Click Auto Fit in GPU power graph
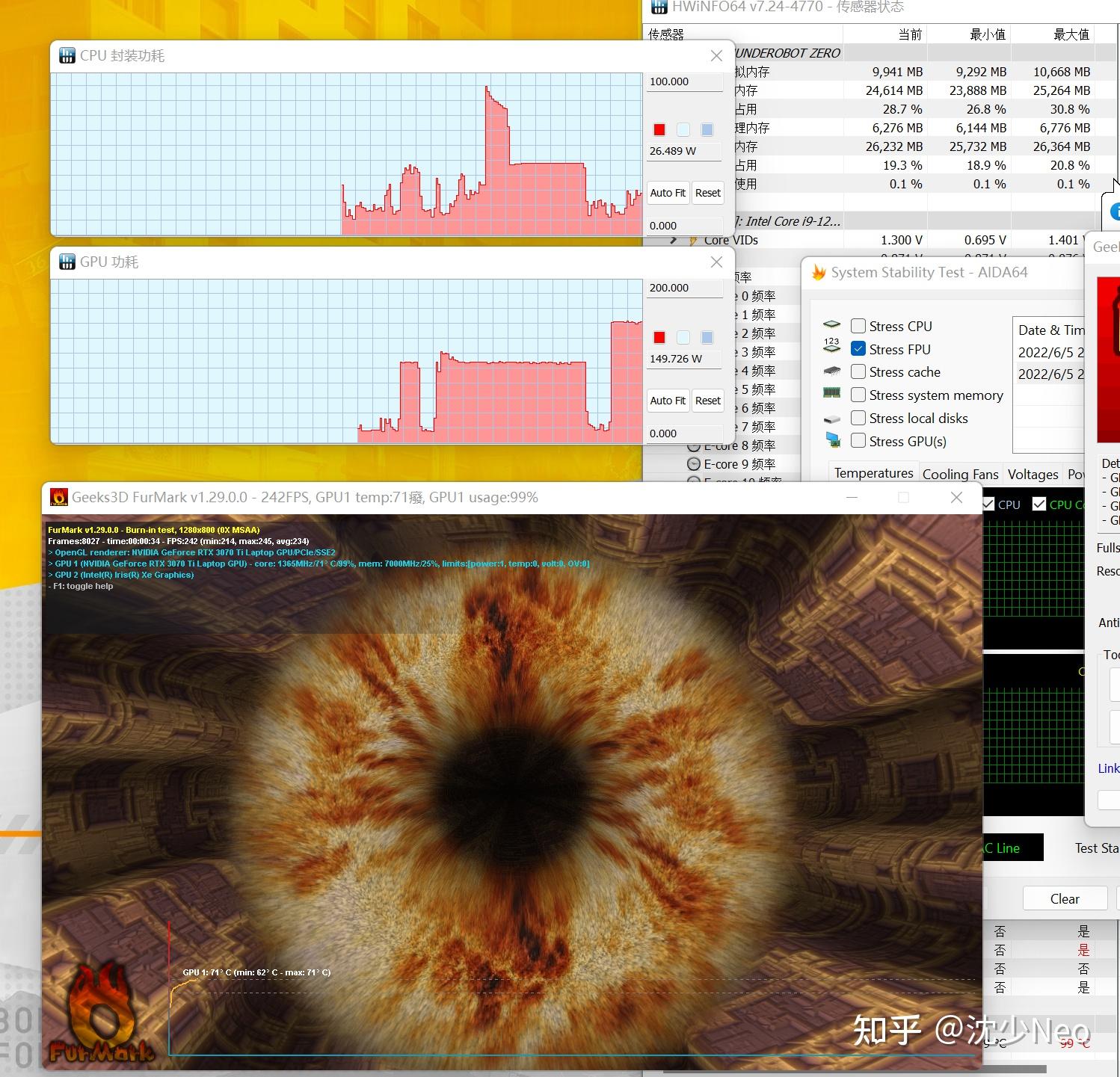 click(x=668, y=401)
